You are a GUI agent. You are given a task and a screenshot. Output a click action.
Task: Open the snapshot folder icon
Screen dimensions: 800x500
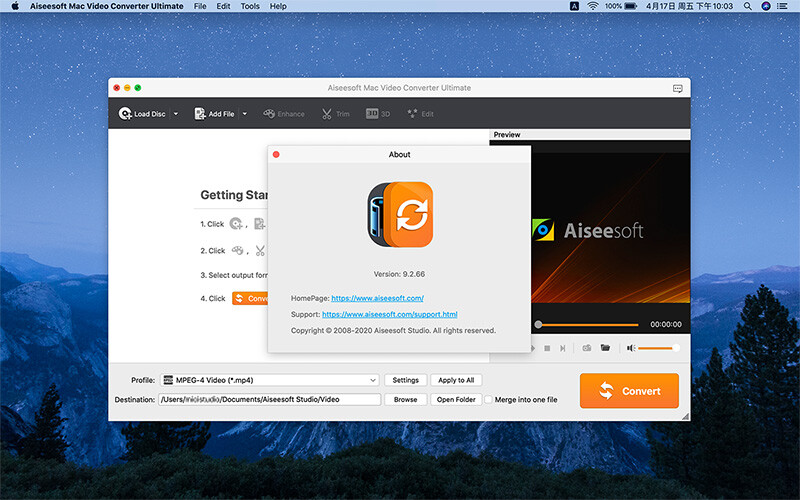point(605,348)
